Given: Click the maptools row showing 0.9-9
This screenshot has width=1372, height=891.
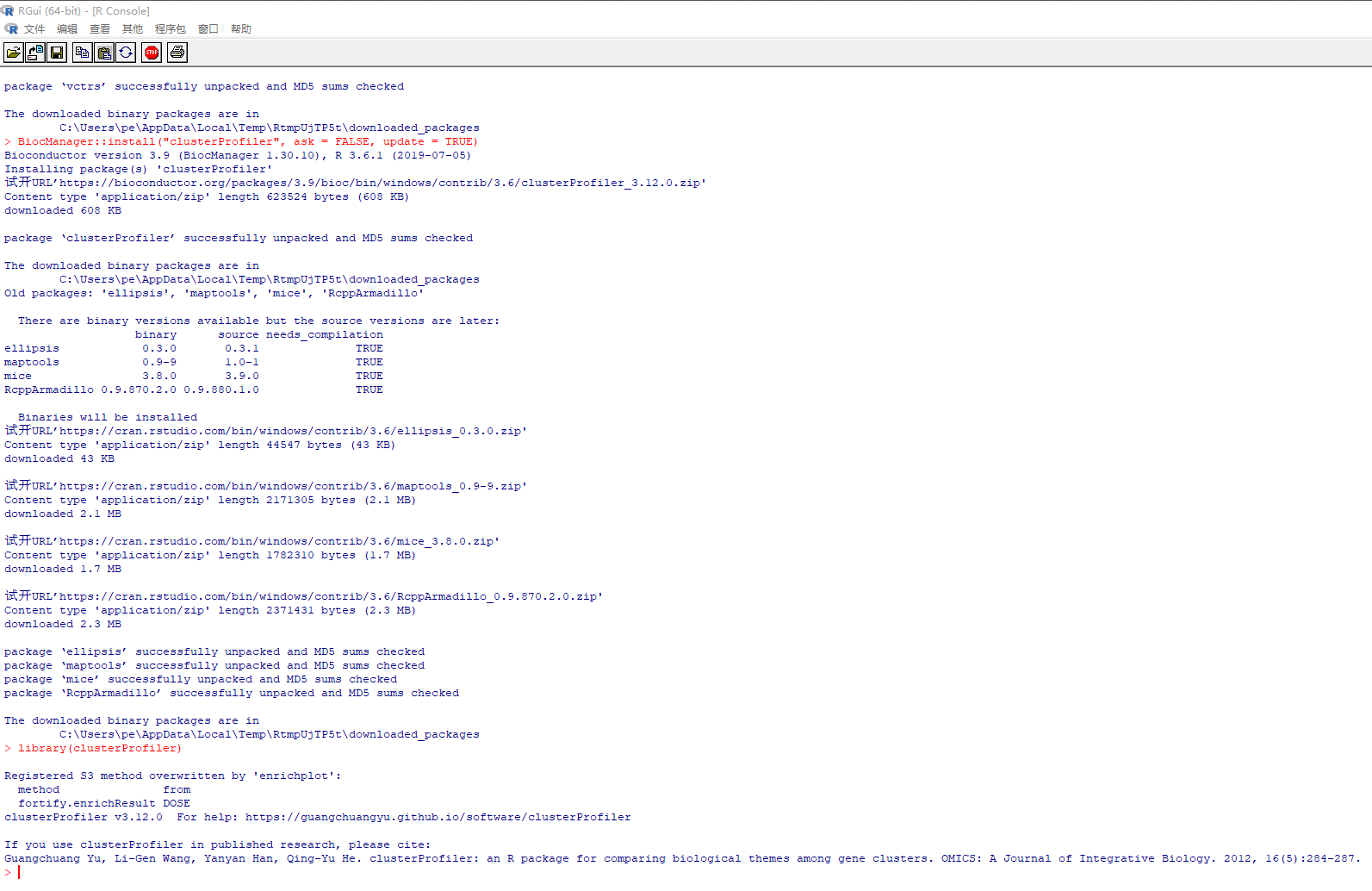Looking at the screenshot, I should coord(194,362).
